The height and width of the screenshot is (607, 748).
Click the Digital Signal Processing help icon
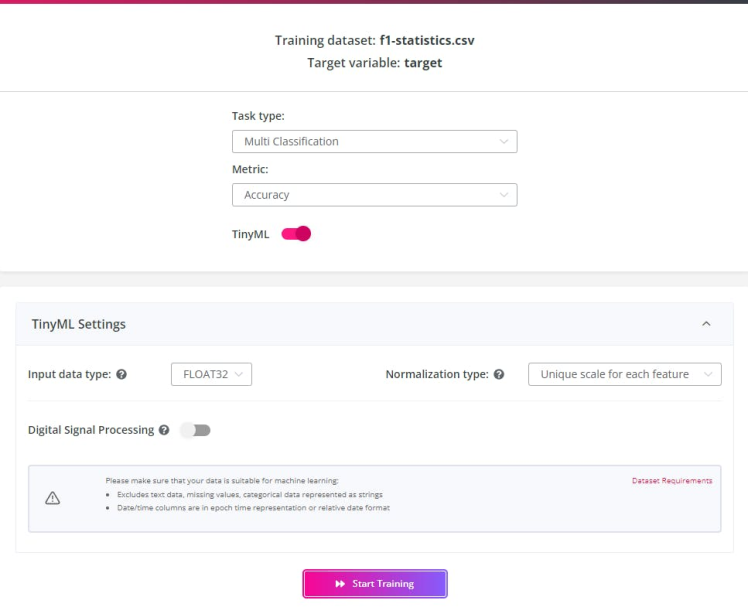tap(164, 430)
